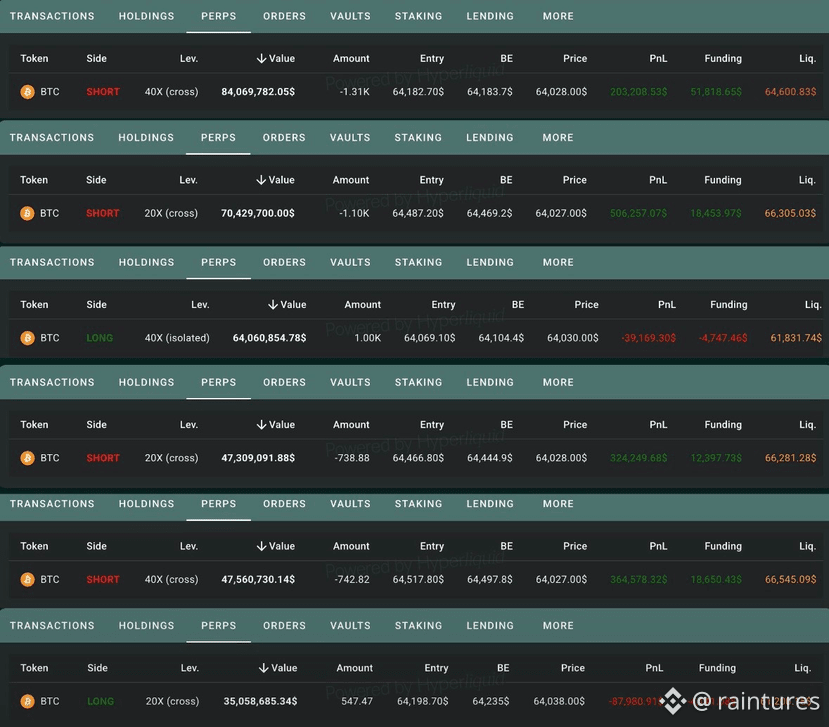Click liquidation price 64,600.83$
Screen dimensions: 829x727
coord(790,92)
